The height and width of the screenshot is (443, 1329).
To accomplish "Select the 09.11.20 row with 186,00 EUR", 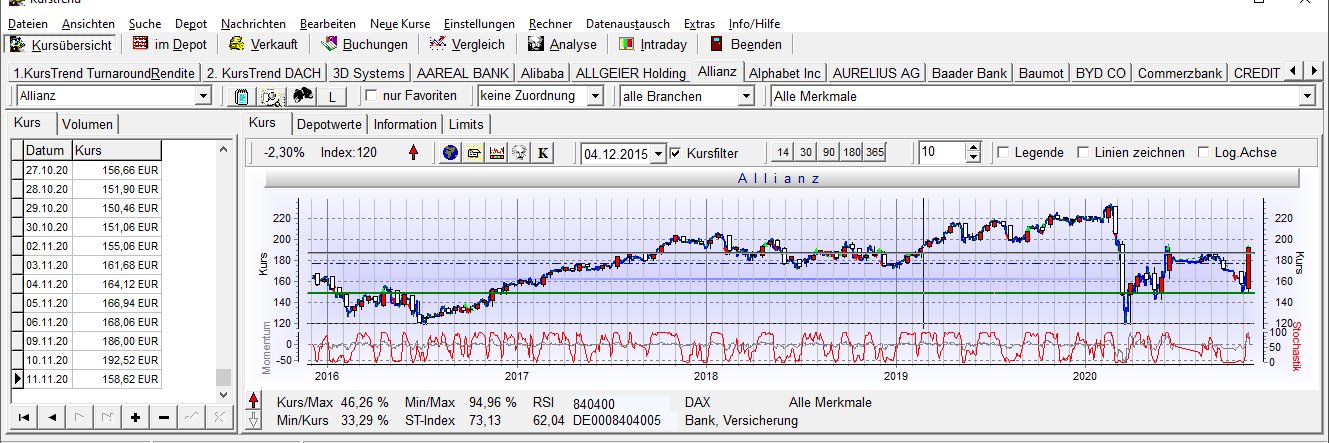I will [91, 341].
